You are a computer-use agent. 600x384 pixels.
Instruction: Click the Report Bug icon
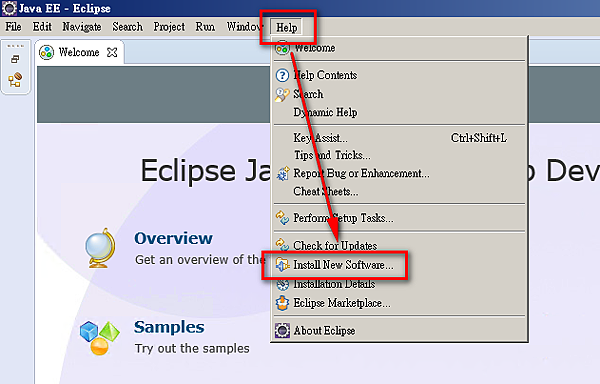283,174
